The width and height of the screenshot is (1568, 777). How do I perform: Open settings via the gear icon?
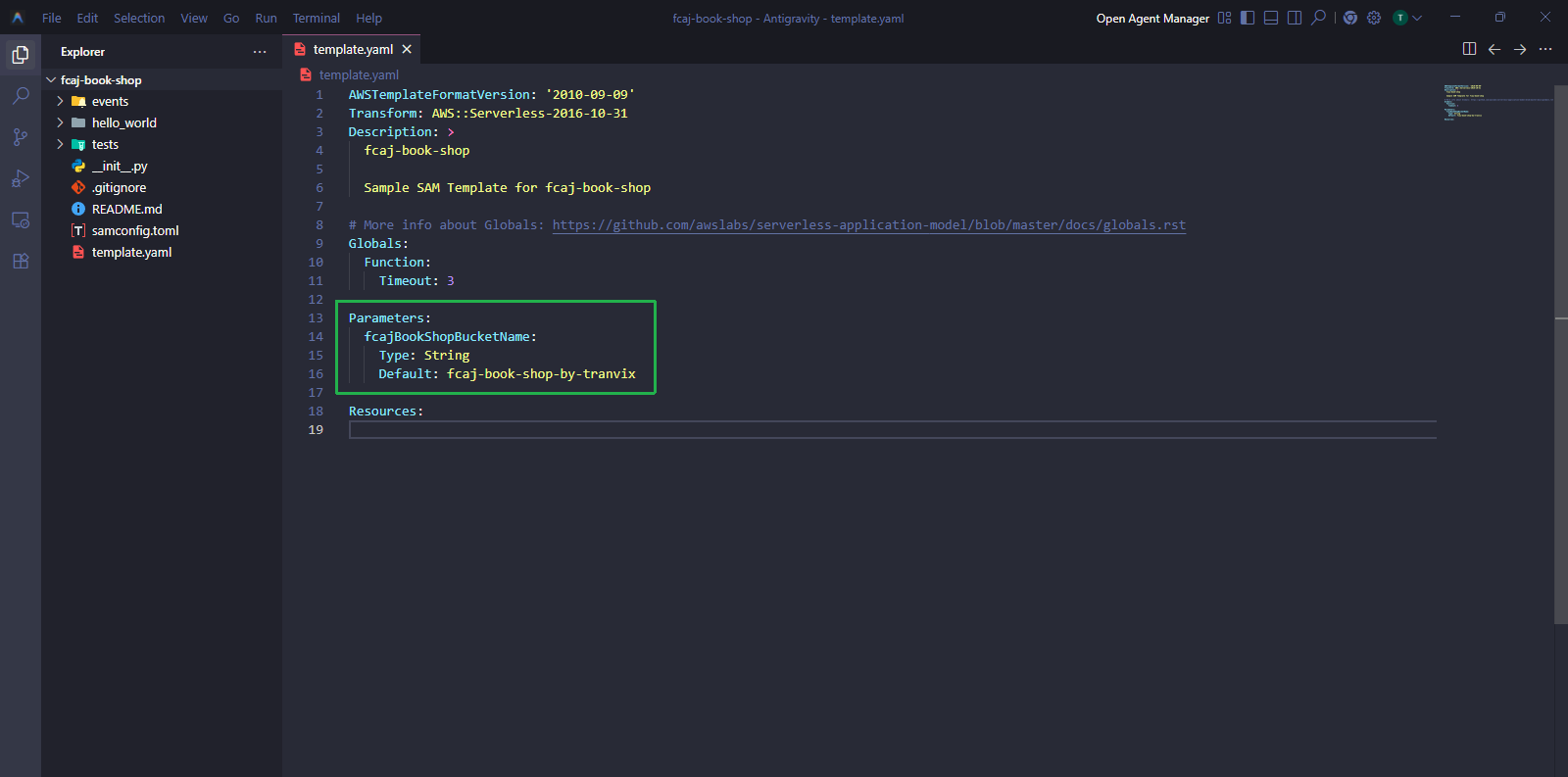click(1374, 18)
